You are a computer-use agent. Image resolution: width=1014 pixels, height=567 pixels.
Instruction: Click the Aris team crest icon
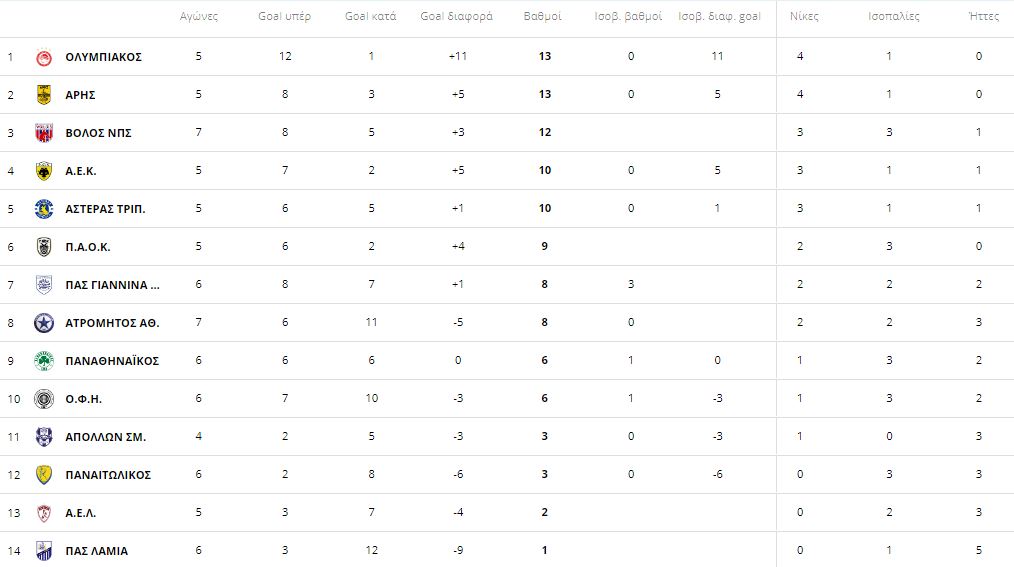(44, 95)
